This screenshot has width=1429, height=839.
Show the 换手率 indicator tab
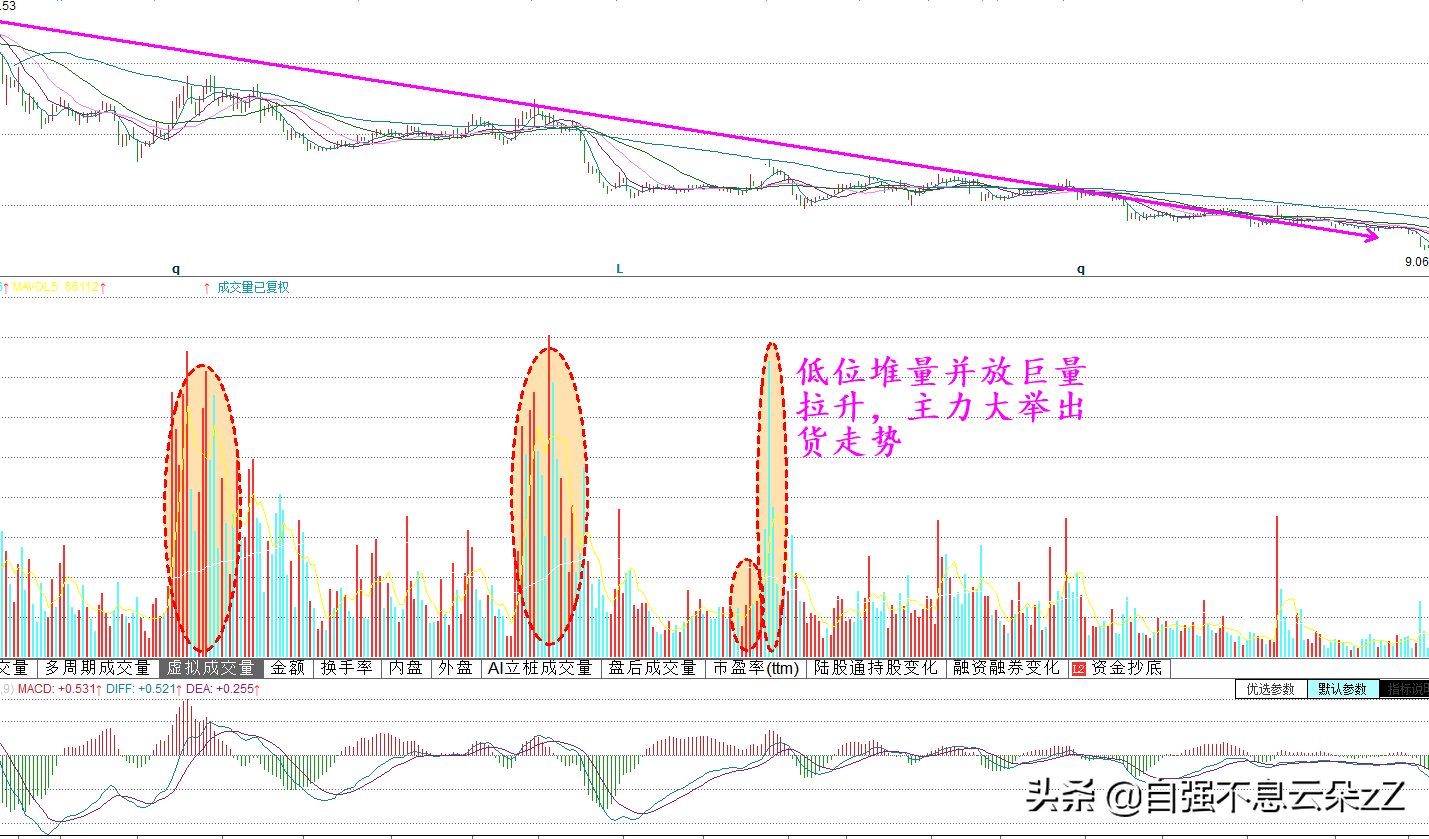click(x=346, y=668)
